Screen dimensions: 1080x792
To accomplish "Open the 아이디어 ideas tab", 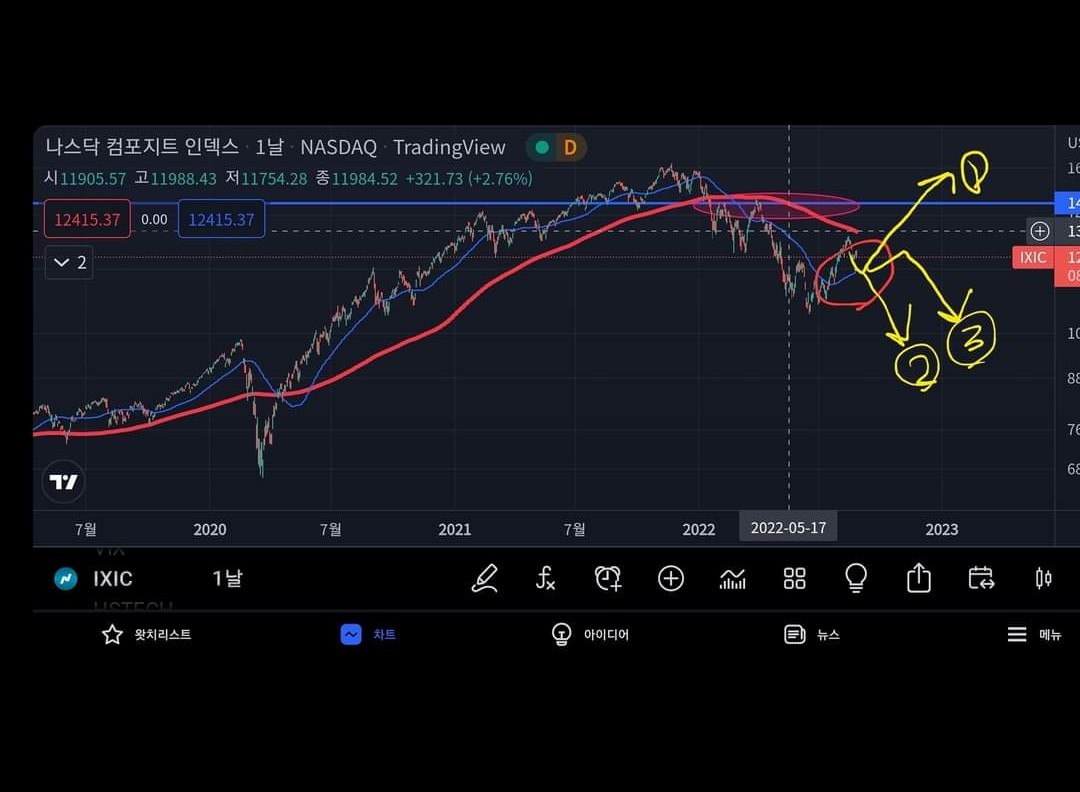I will pos(590,634).
